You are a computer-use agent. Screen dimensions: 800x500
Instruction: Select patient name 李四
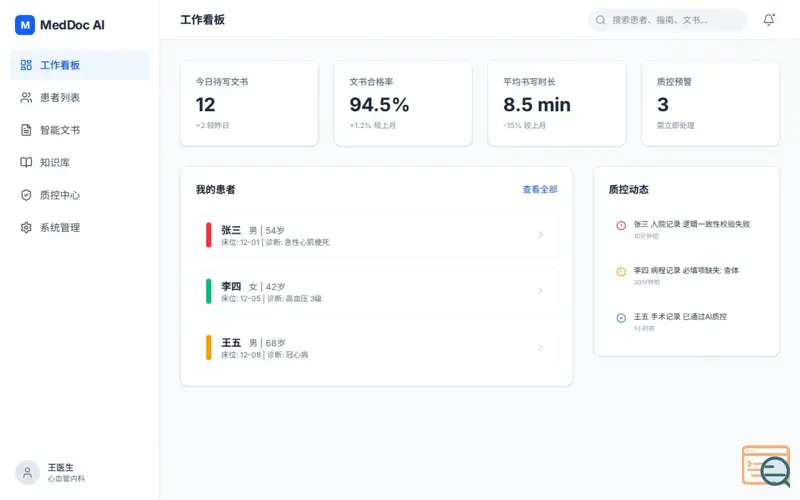pyautogui.click(x=231, y=286)
